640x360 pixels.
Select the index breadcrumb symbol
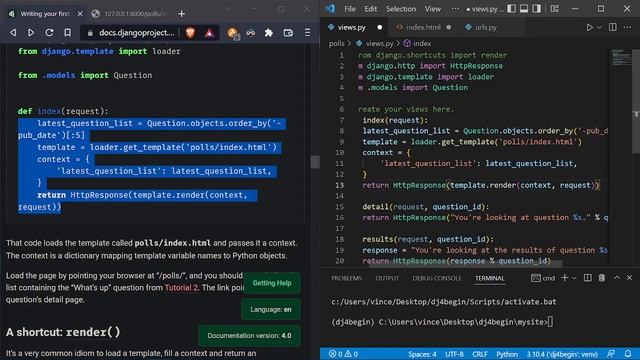(418, 43)
